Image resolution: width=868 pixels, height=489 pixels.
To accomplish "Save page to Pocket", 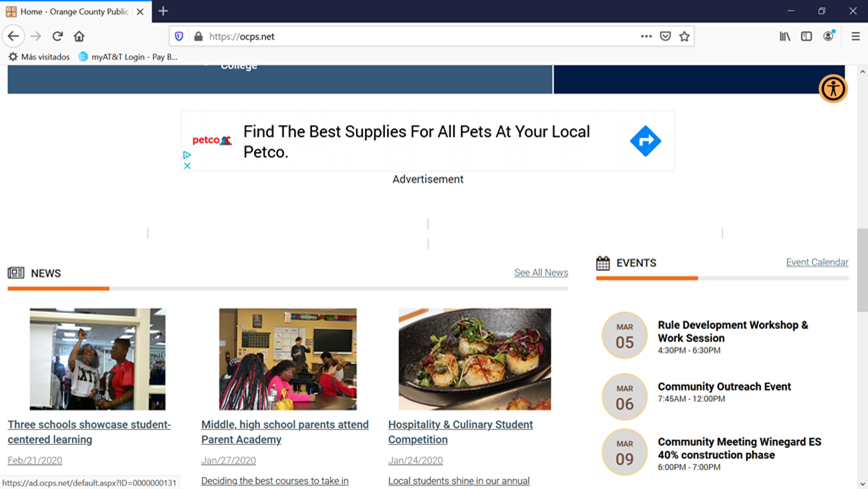I will pos(665,37).
